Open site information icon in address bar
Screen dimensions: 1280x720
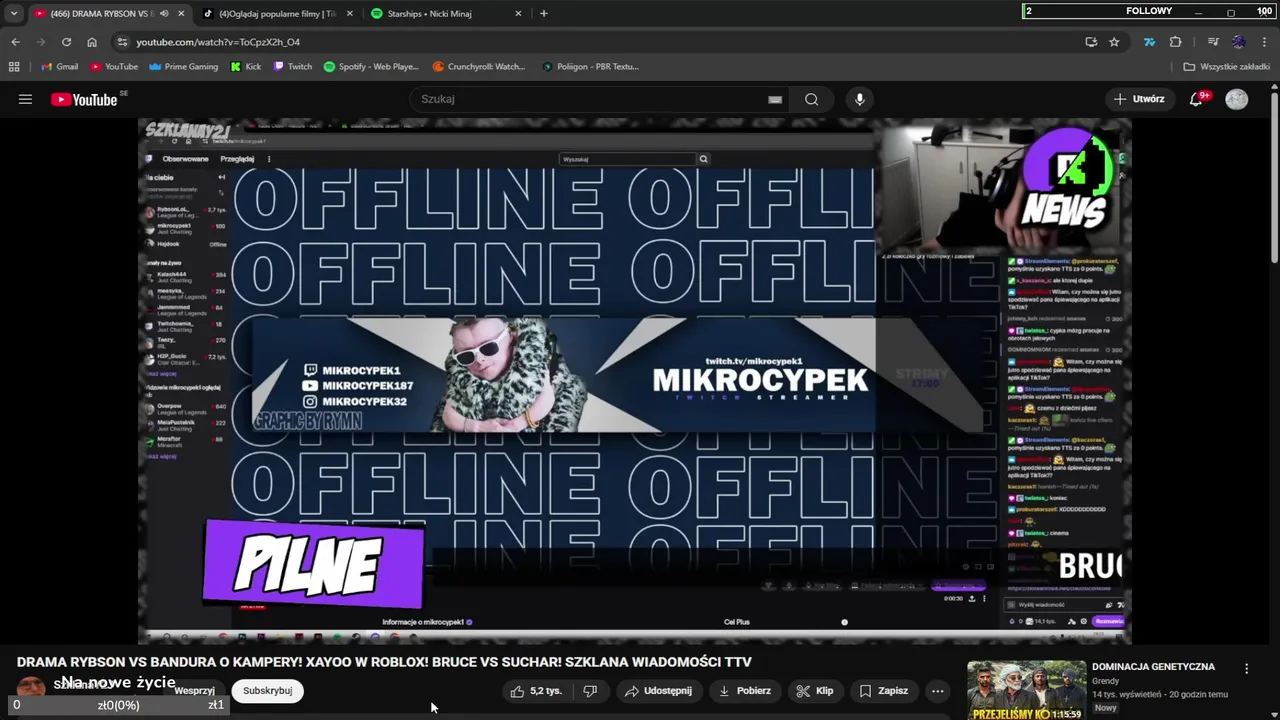coord(122,42)
